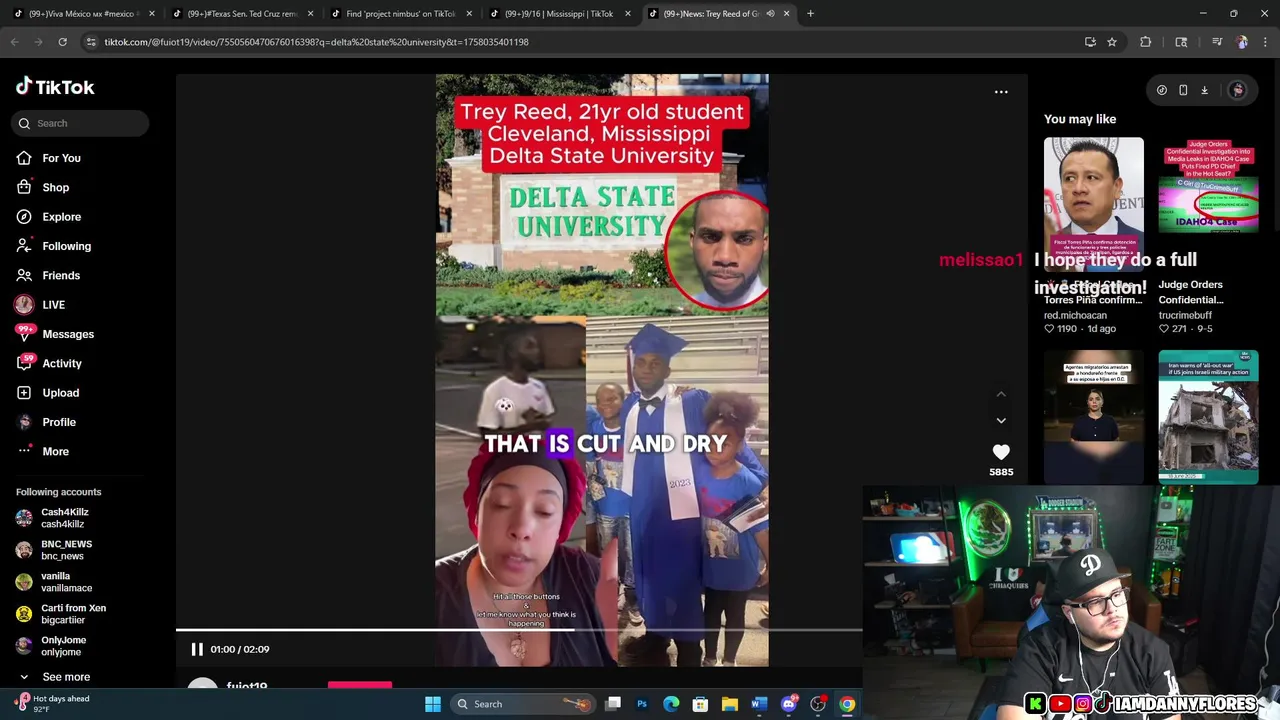Click the red.michoacan username
This screenshot has width=1280, height=720.
(x=1075, y=315)
